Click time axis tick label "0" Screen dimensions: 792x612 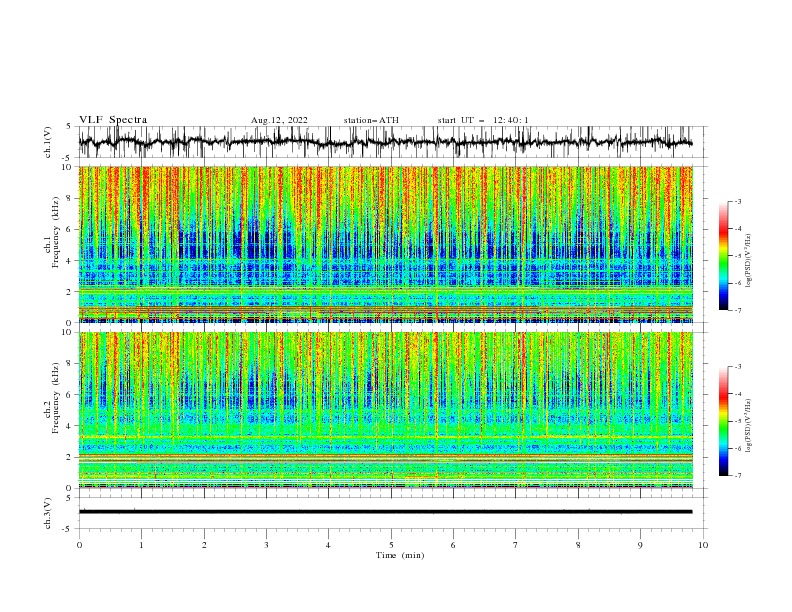pyautogui.click(x=79, y=545)
